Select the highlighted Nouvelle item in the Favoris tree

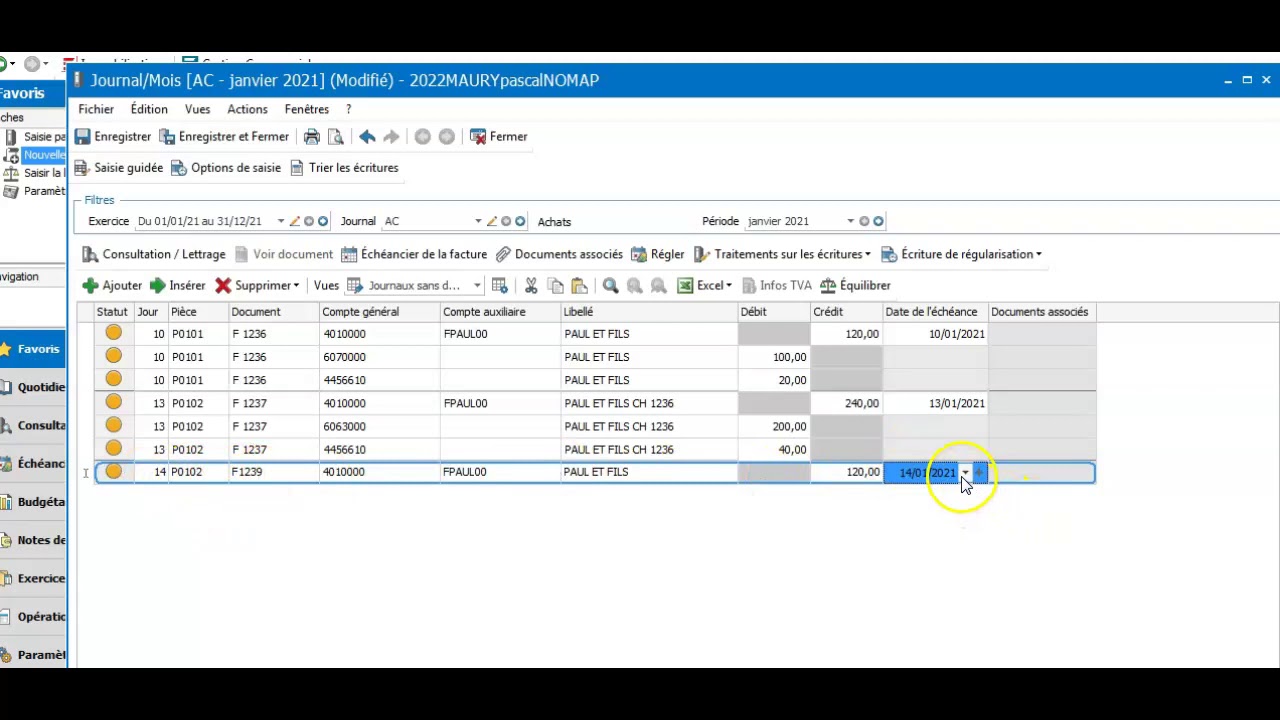44,155
